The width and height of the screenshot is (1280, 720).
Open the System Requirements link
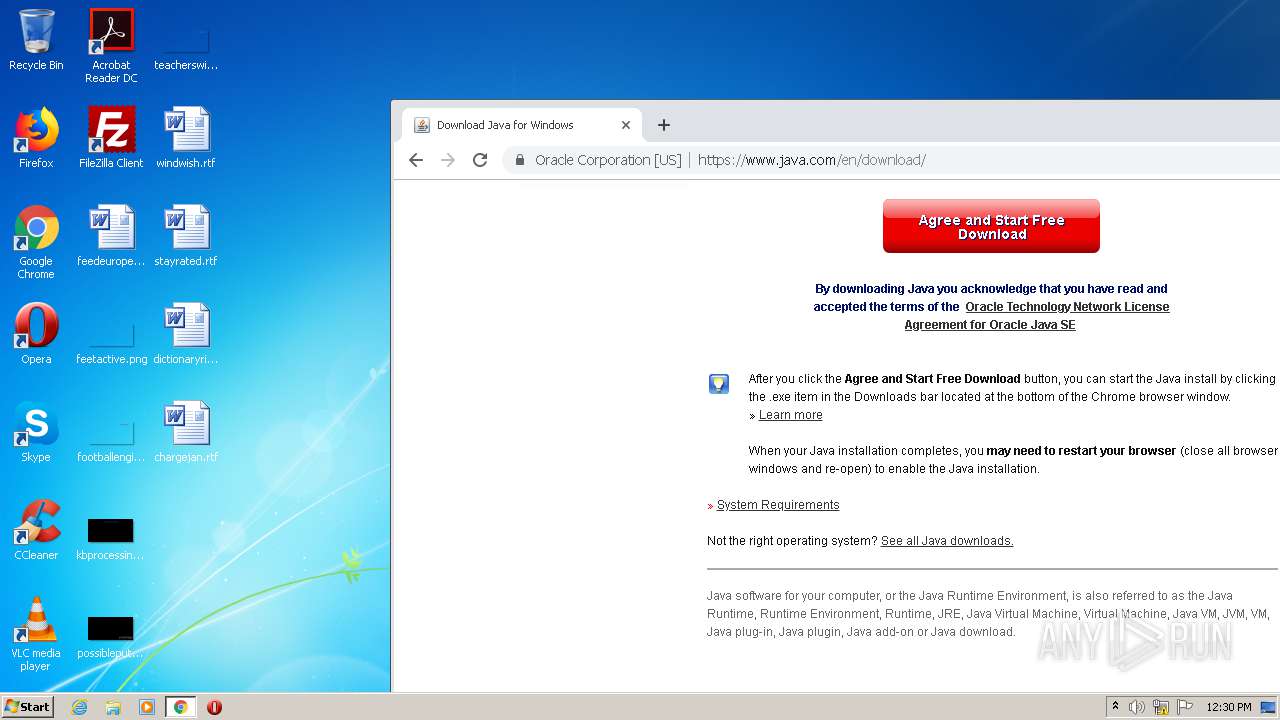click(x=778, y=505)
